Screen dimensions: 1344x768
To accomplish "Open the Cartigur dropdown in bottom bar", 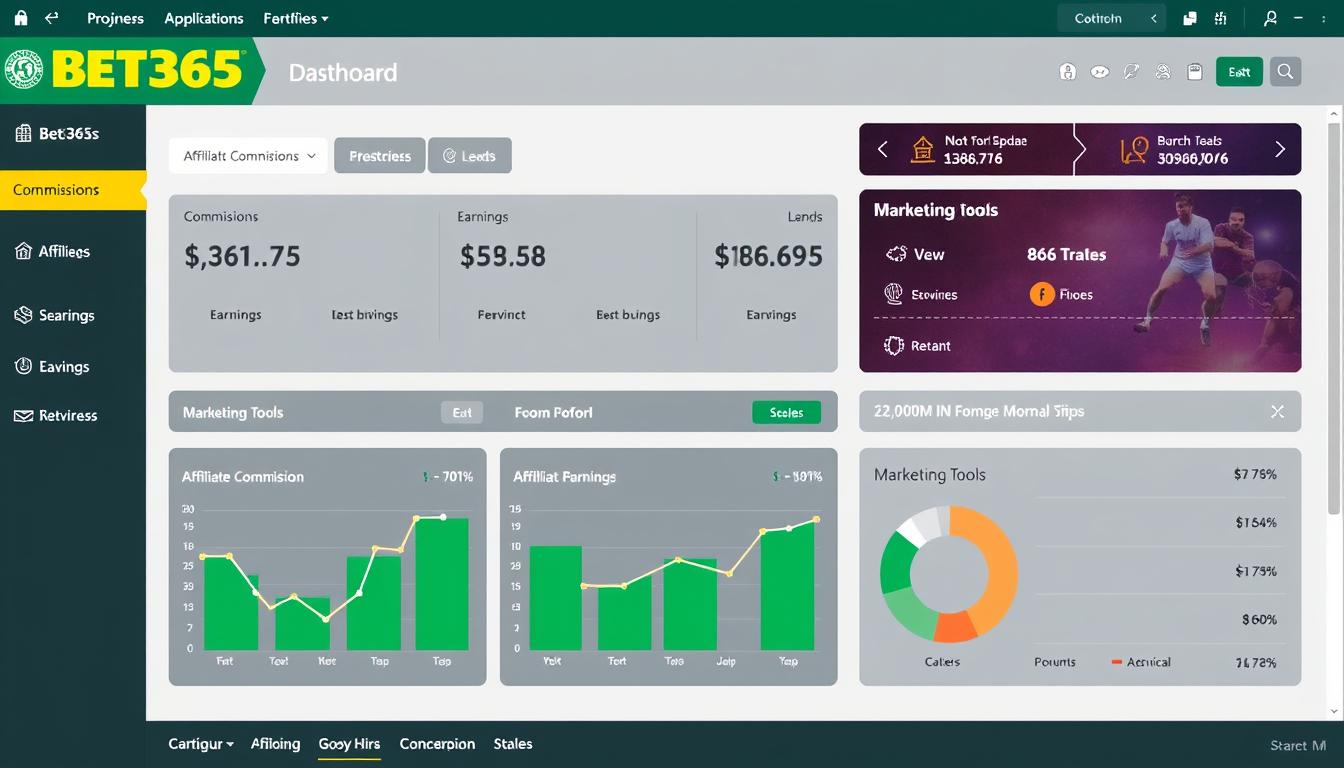I will (201, 744).
